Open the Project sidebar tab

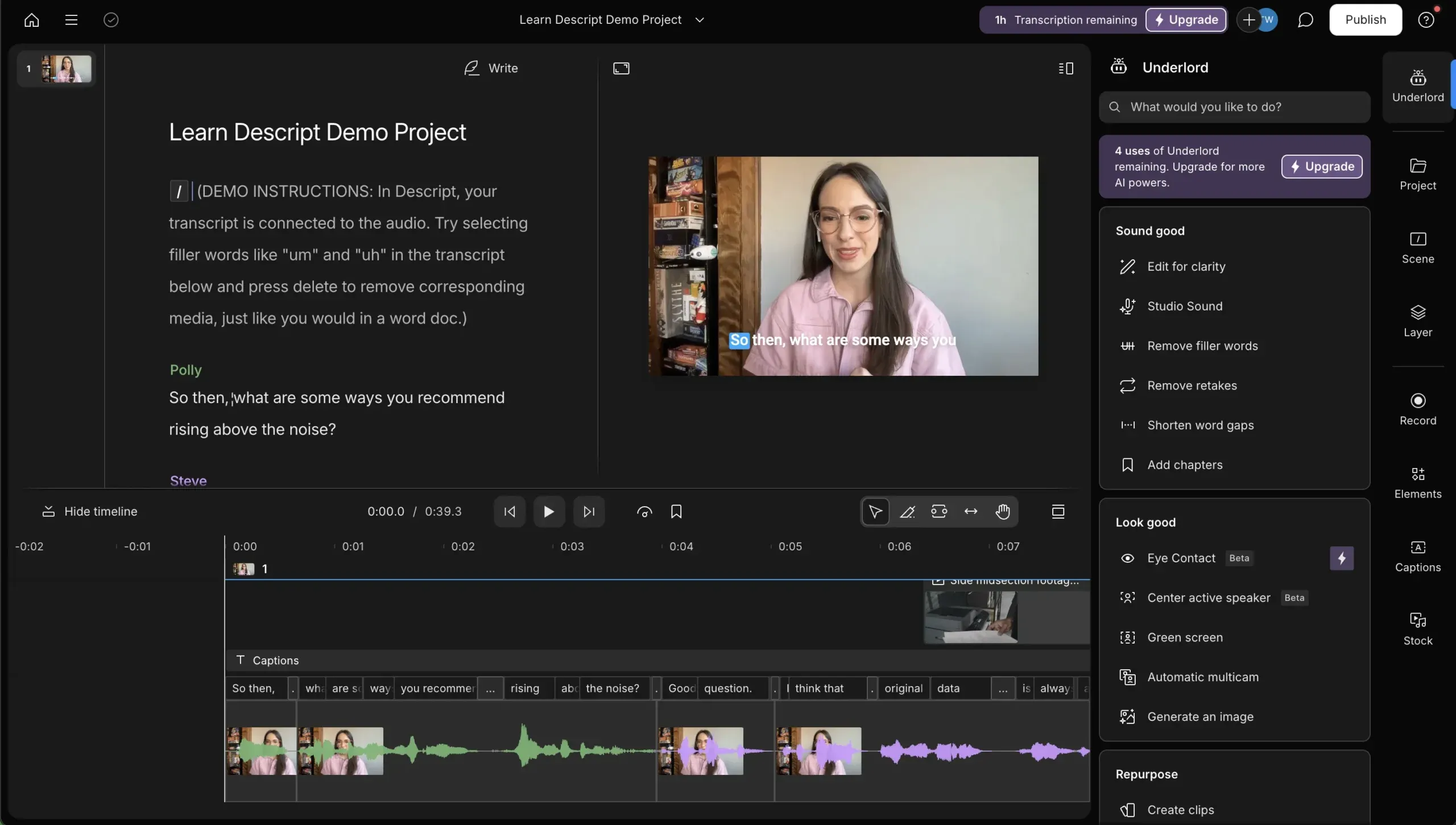[1418, 175]
